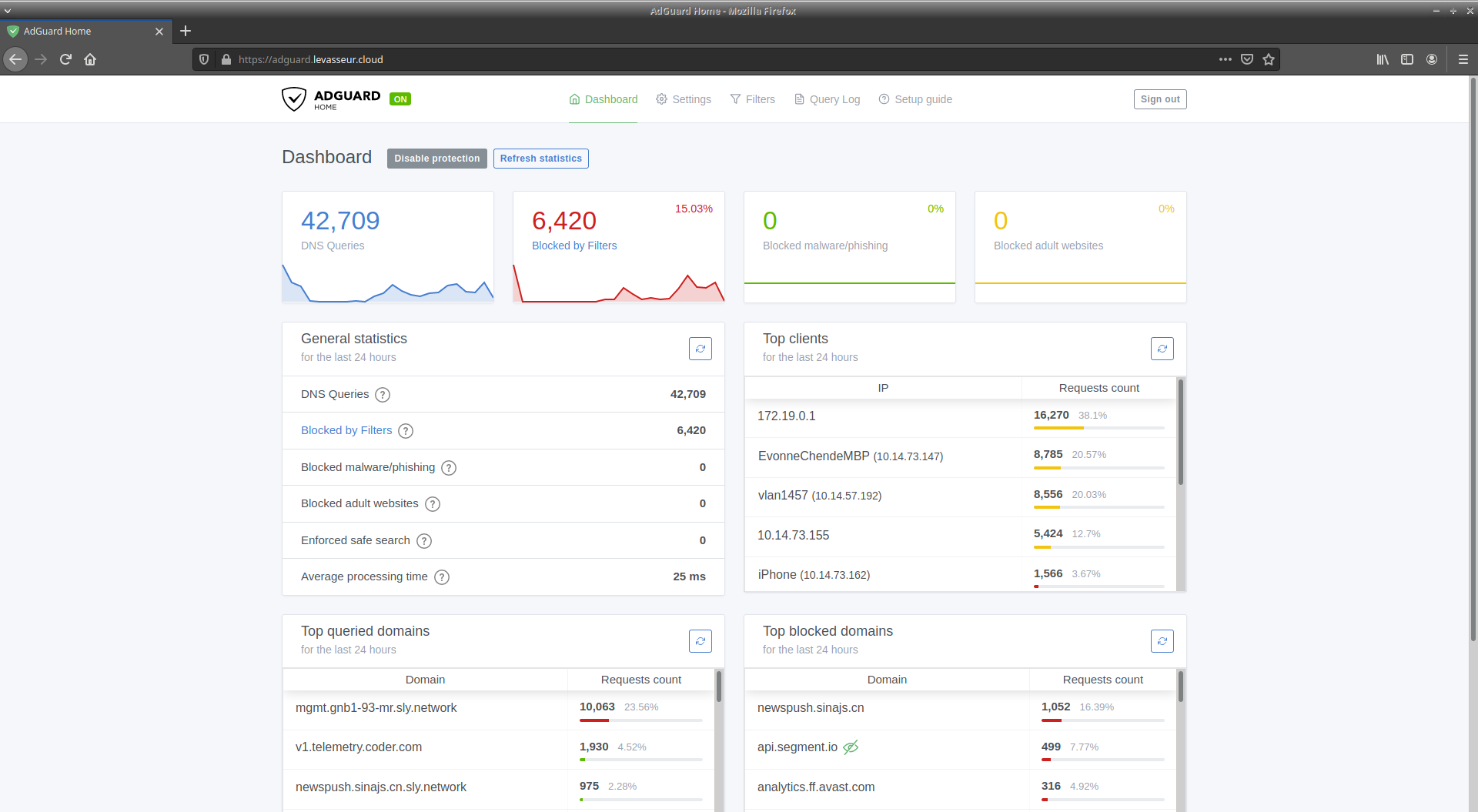This screenshot has width=1478, height=812.
Task: Refresh the Top blocked domains panel
Action: pyautogui.click(x=1162, y=640)
